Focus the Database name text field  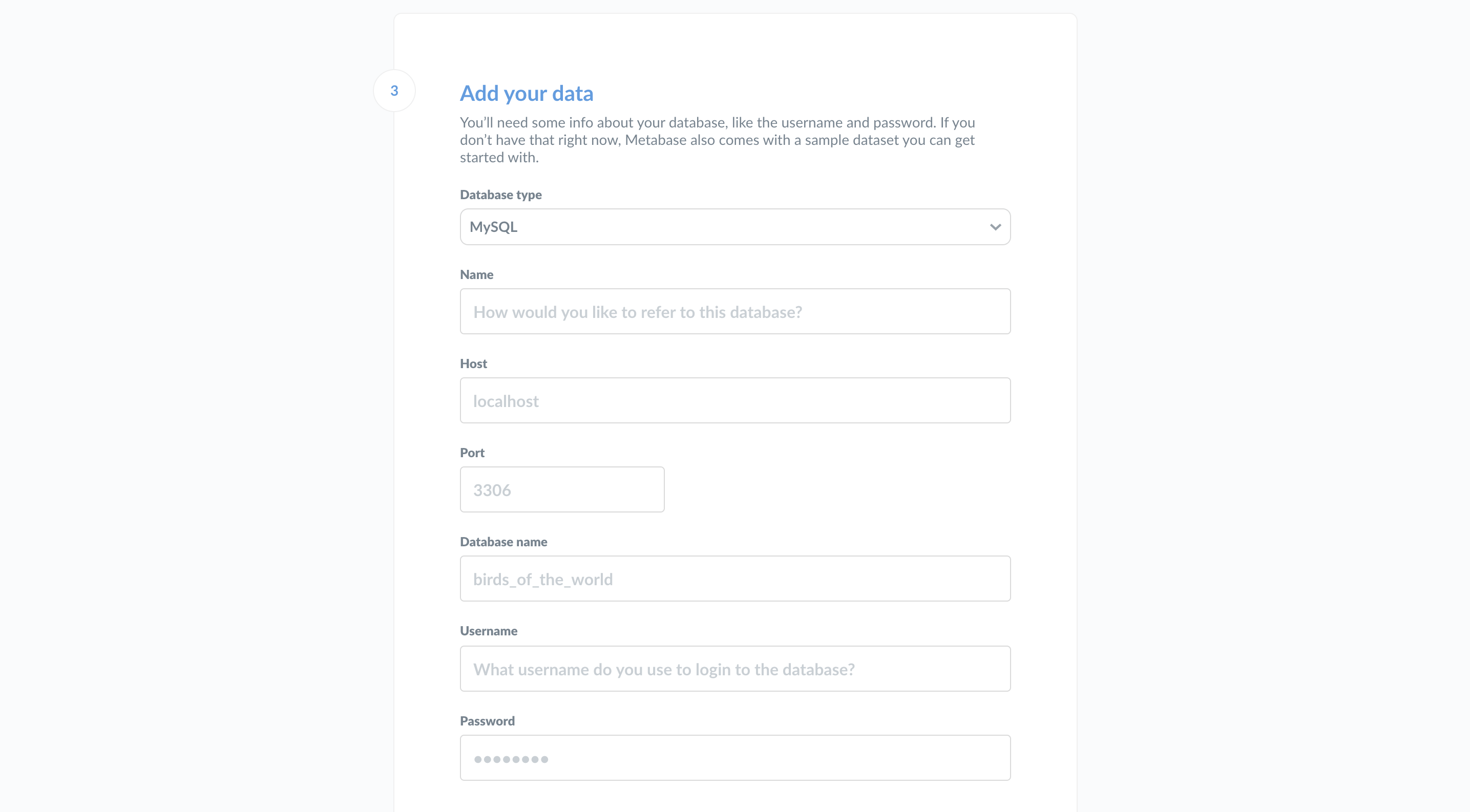[x=735, y=578]
